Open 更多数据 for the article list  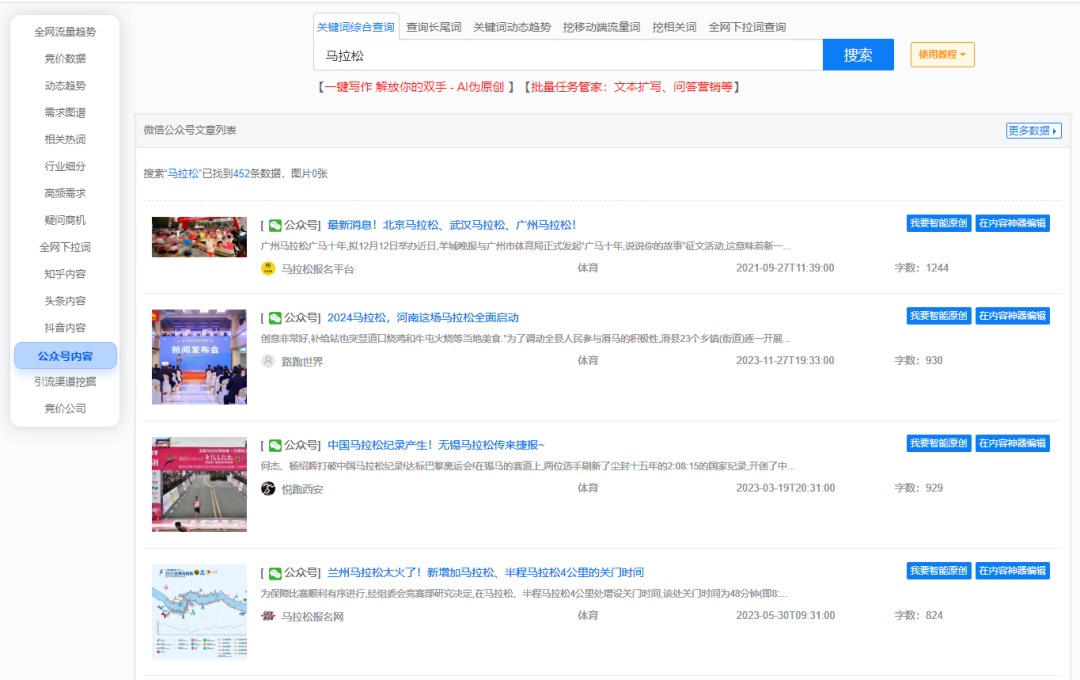click(x=1033, y=131)
